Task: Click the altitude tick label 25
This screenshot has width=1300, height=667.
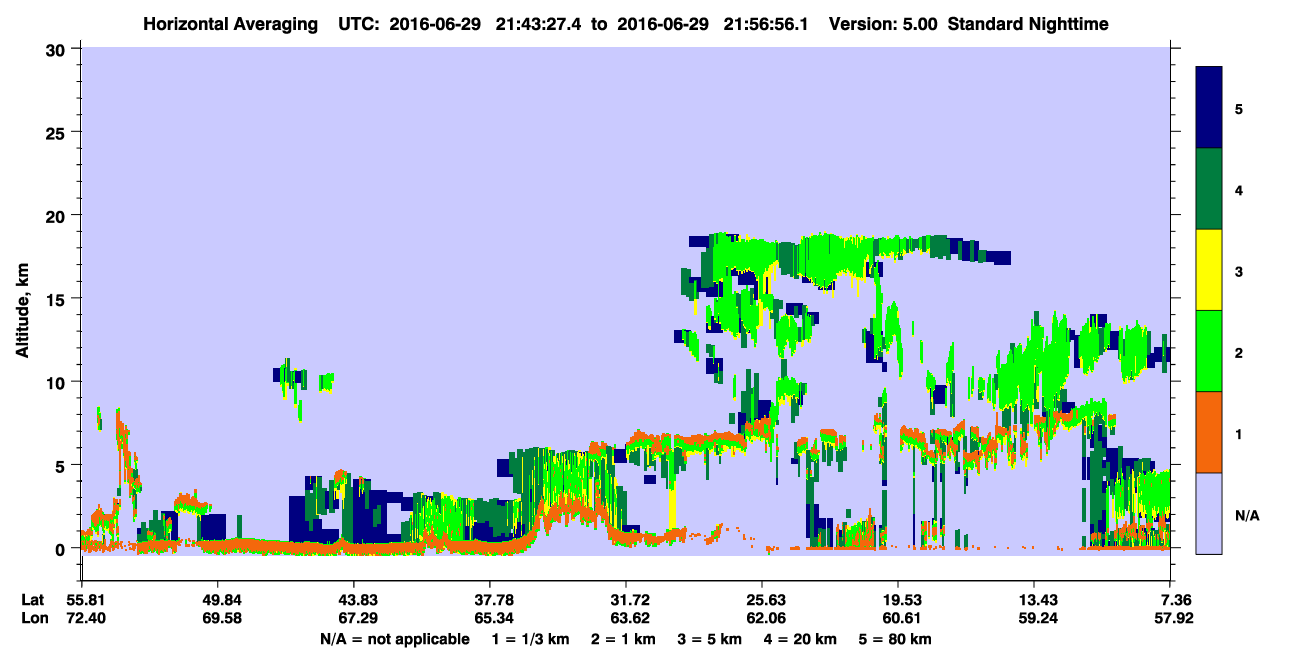Action: [x=57, y=132]
